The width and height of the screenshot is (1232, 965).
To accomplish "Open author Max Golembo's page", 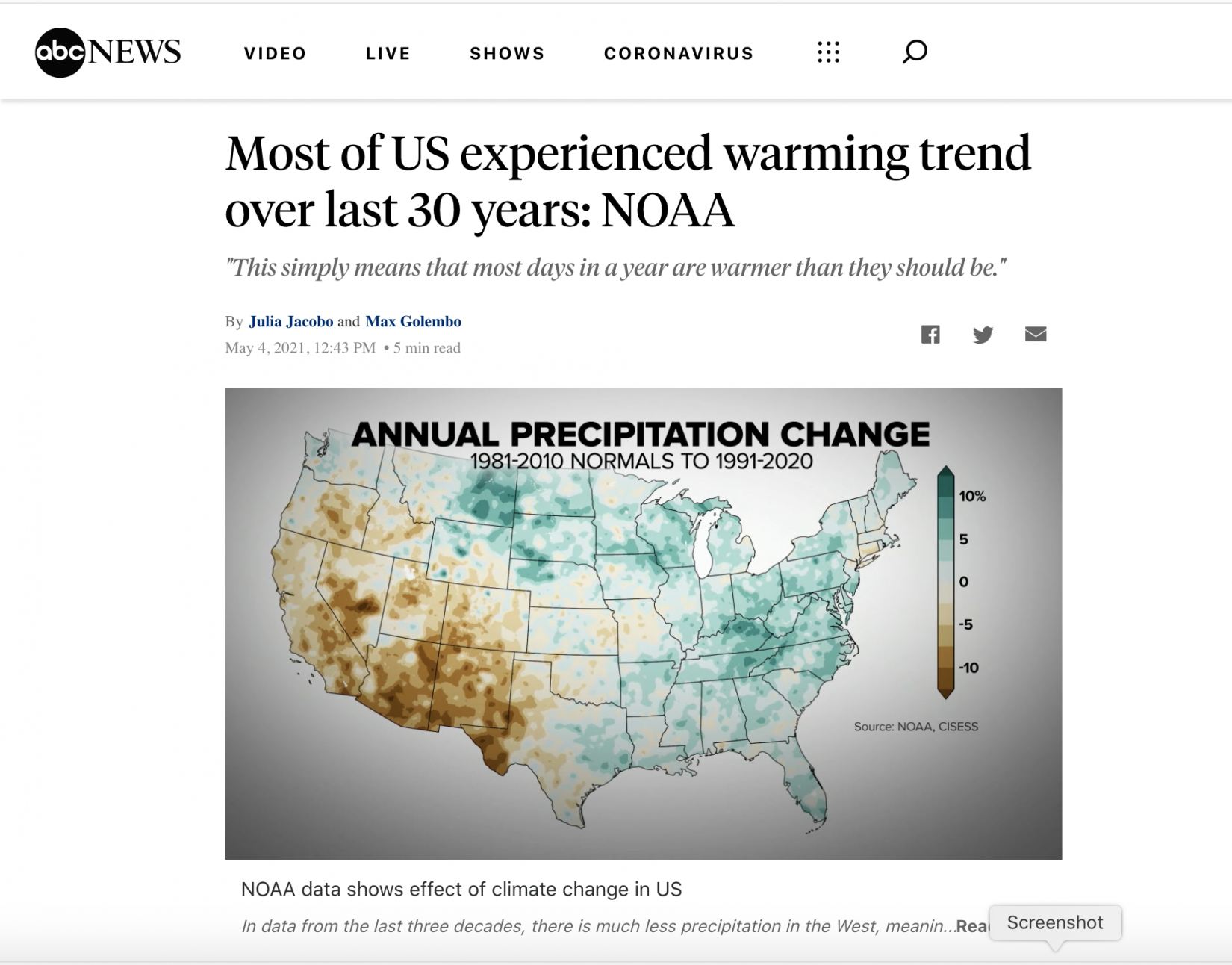I will pos(414,321).
